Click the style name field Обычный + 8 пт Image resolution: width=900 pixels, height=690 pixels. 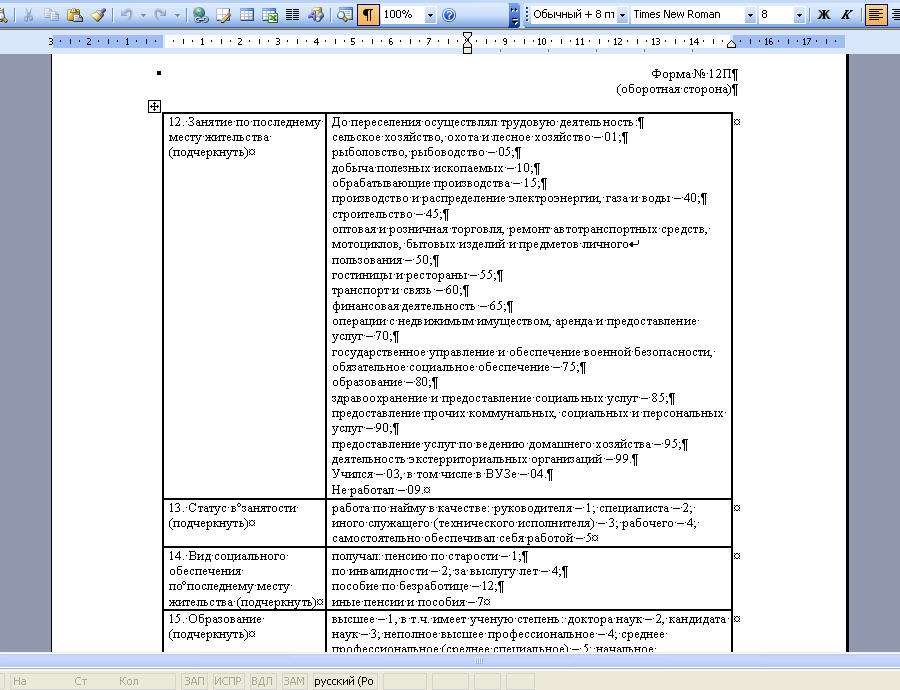pos(573,15)
